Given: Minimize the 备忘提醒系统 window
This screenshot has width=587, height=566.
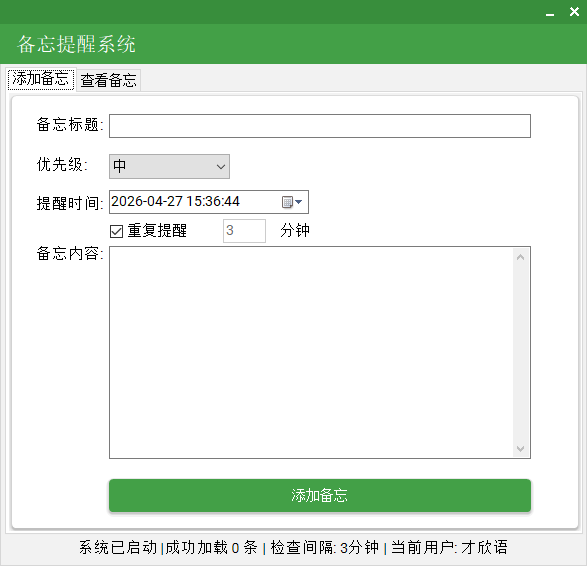Looking at the screenshot, I should [550, 13].
